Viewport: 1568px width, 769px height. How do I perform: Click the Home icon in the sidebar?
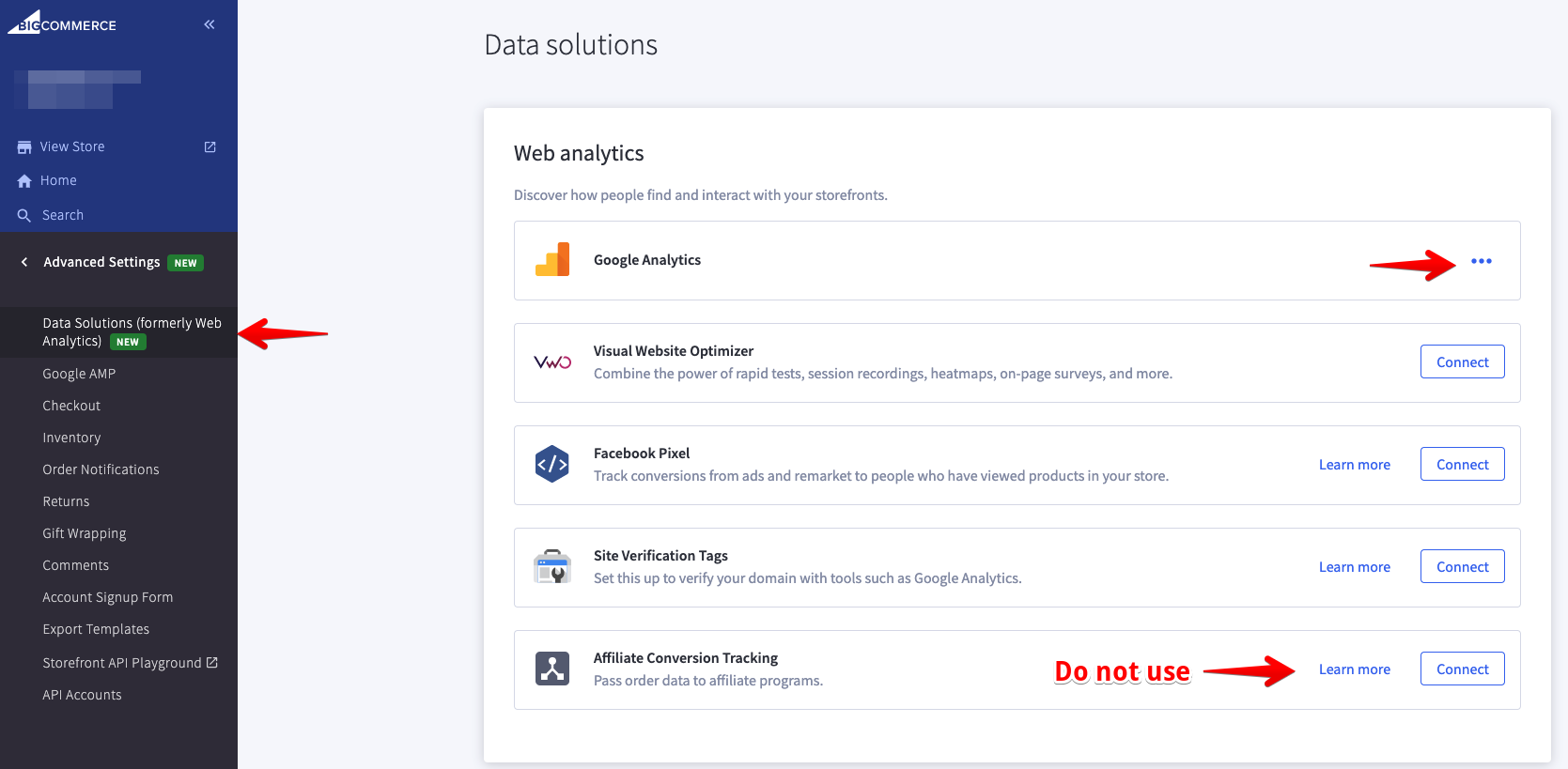click(x=58, y=179)
